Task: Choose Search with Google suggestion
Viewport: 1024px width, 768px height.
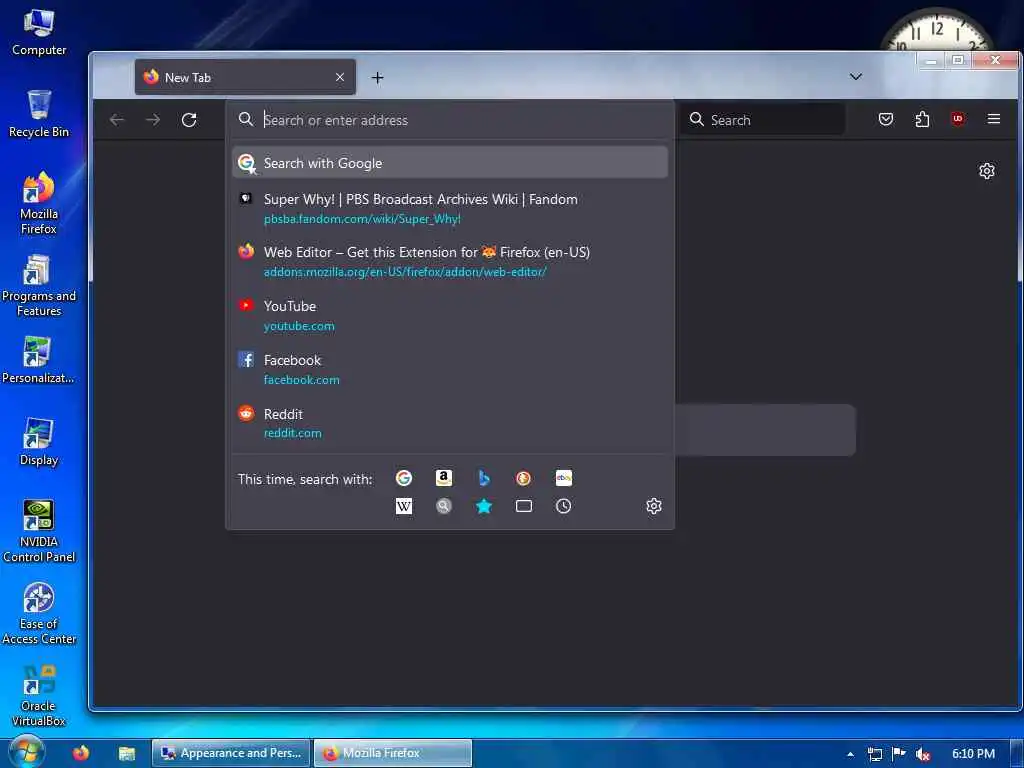Action: coord(450,163)
